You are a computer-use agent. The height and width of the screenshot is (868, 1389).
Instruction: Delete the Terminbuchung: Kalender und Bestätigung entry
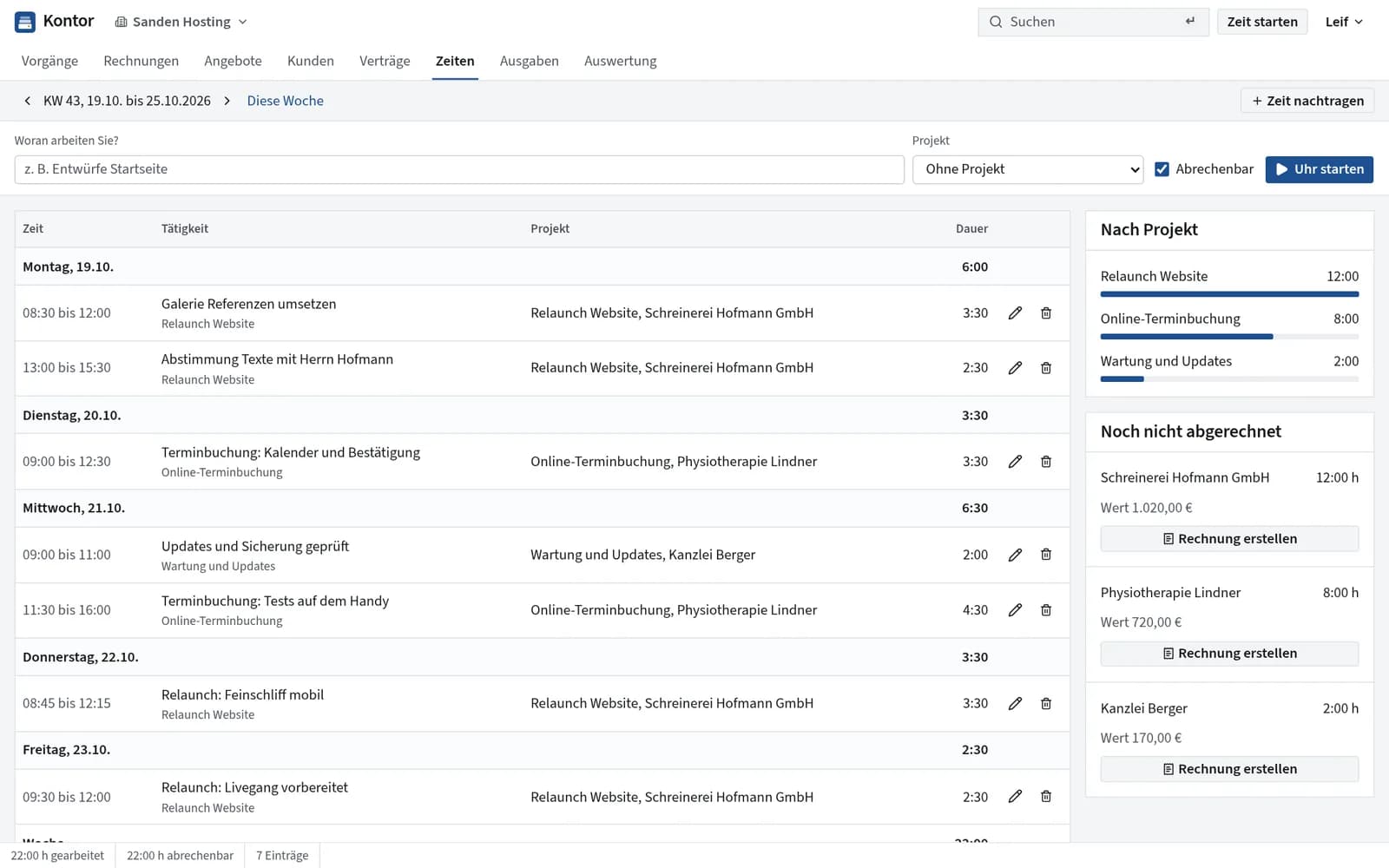pyautogui.click(x=1046, y=462)
